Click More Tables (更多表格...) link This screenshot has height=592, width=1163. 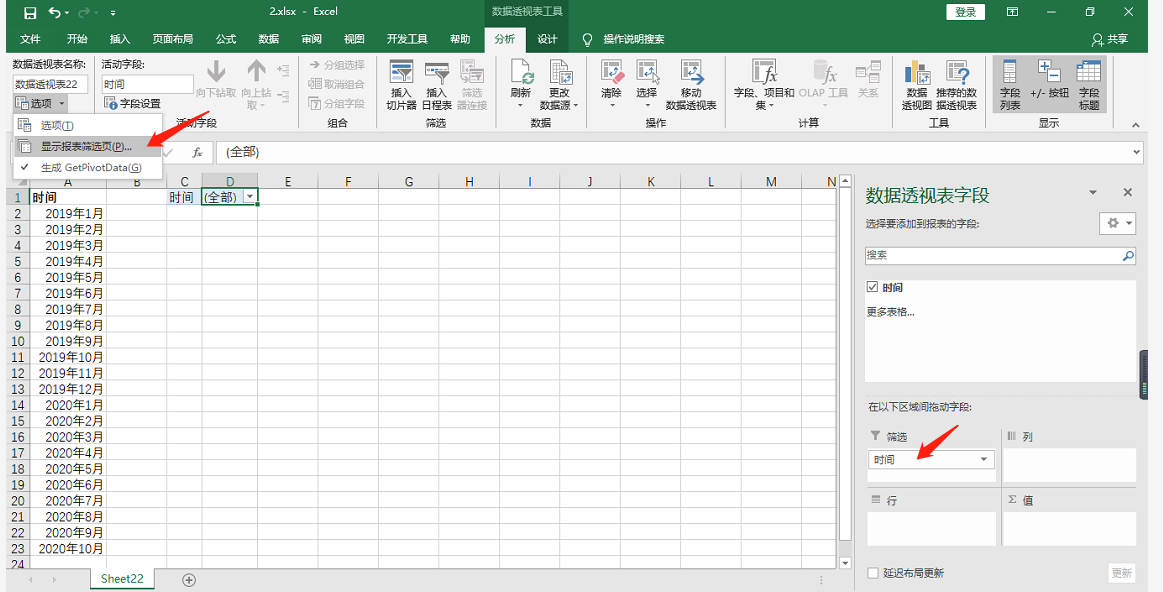(x=890, y=312)
